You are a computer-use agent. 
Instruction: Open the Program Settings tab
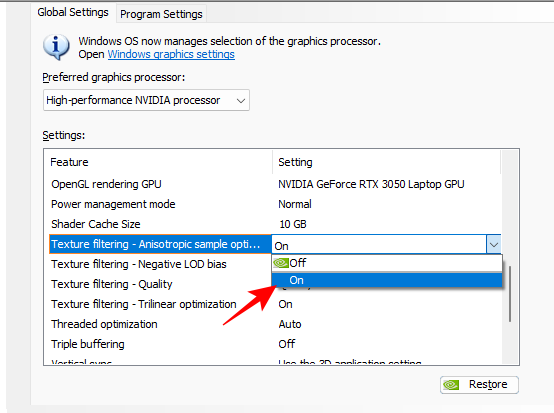tap(161, 14)
